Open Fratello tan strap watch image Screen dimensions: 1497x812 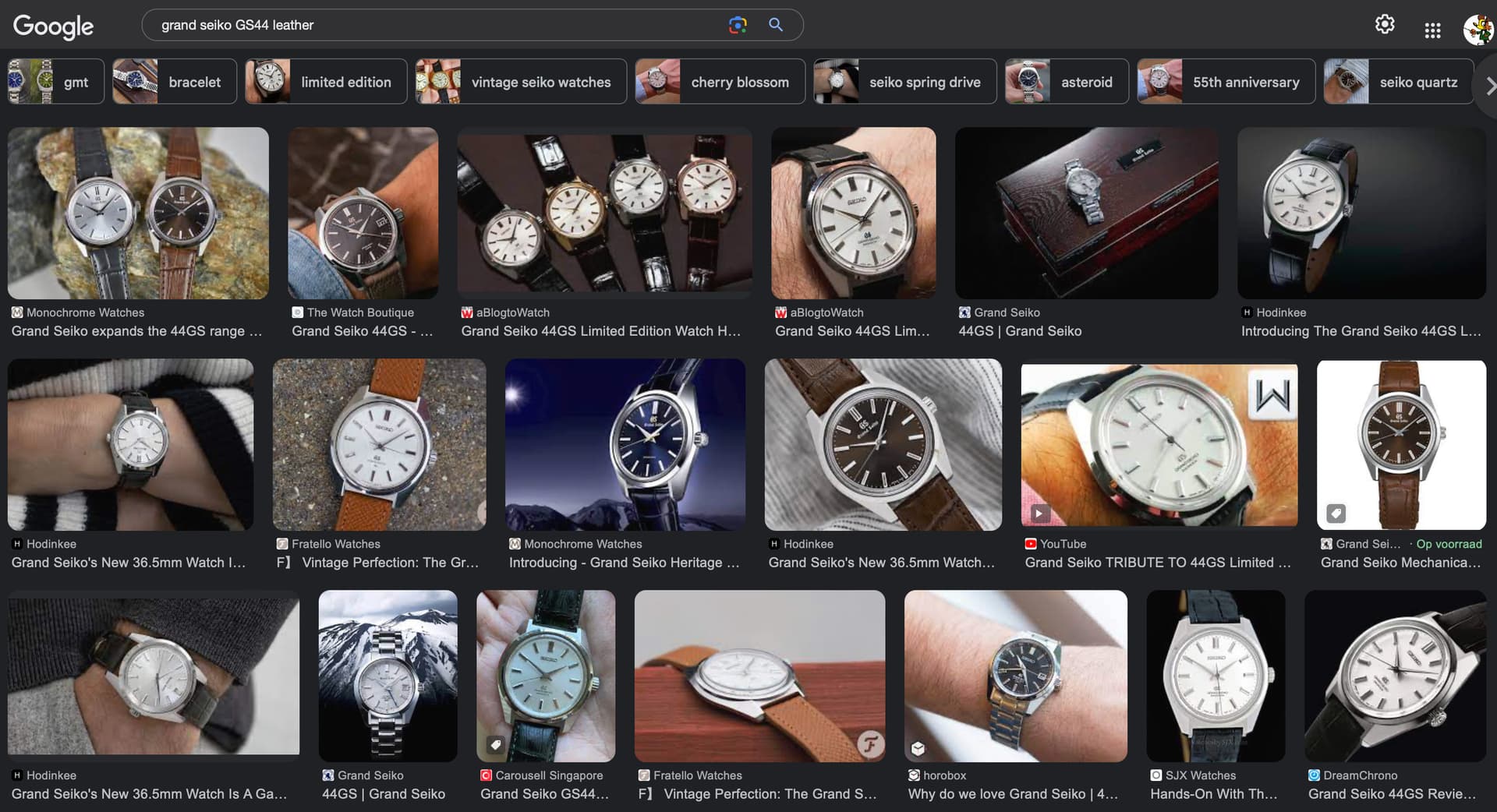[379, 444]
